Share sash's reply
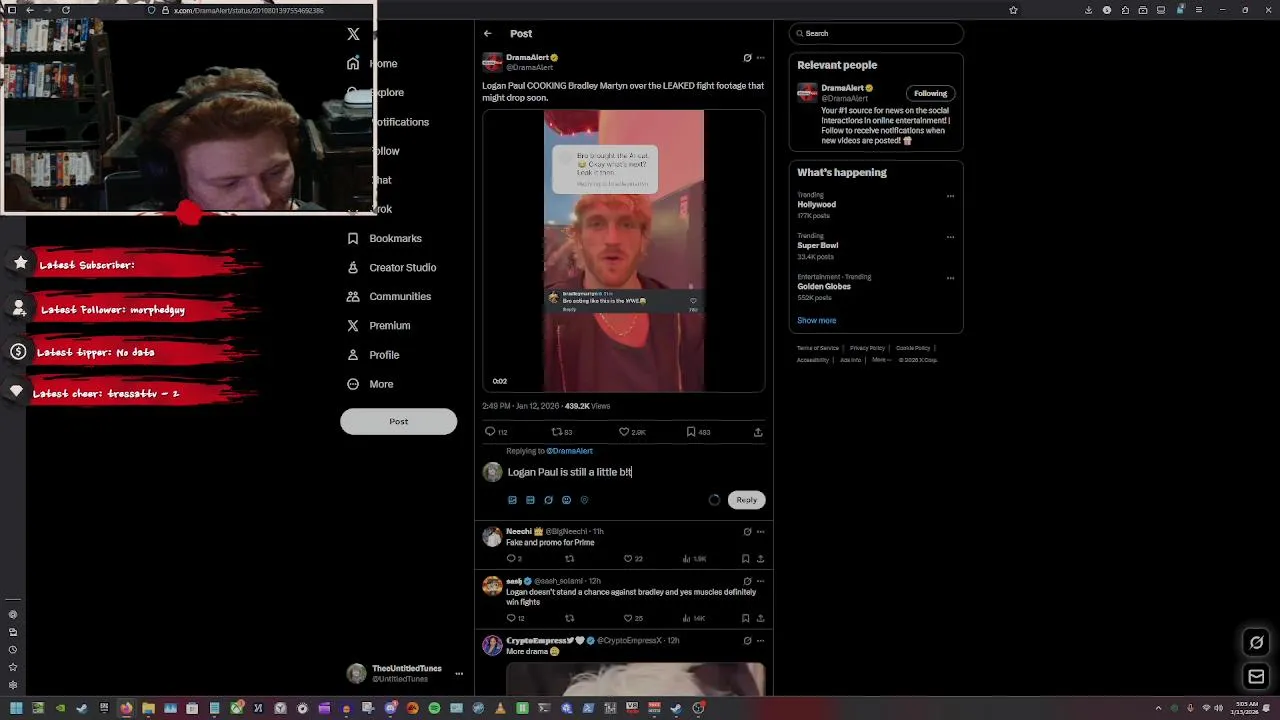 coord(760,618)
